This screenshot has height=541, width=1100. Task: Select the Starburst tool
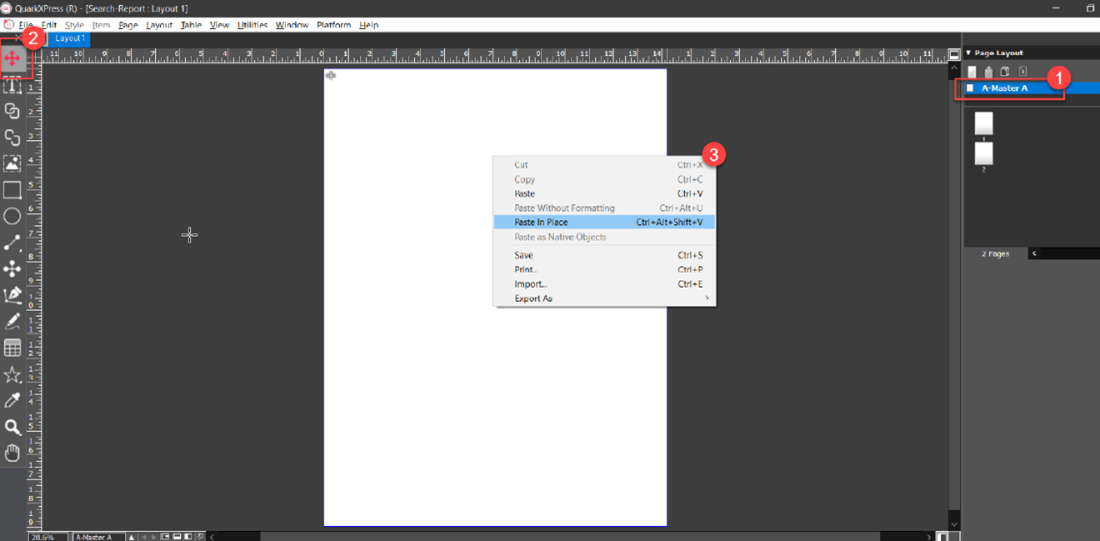[12, 375]
